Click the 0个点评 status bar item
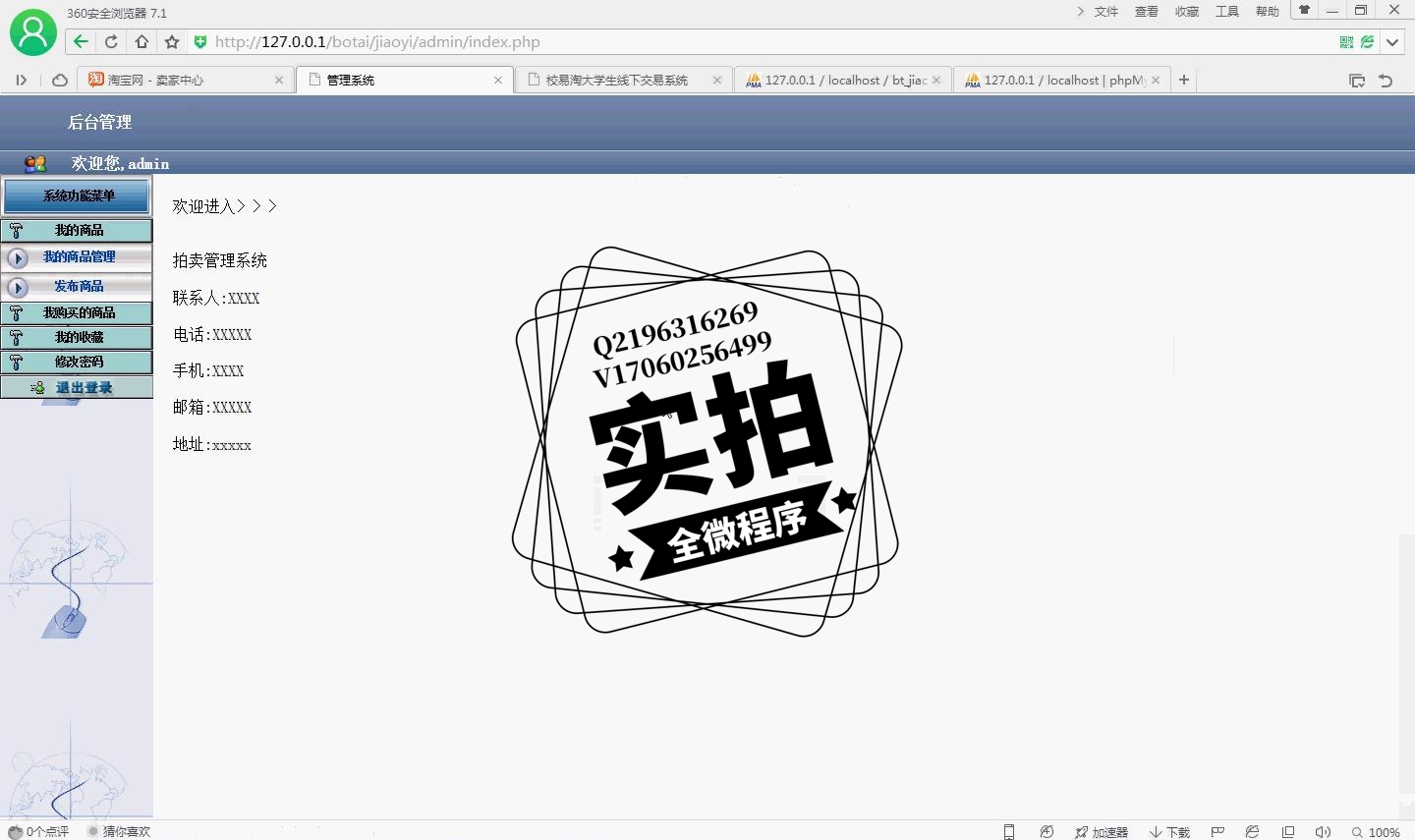The image size is (1415, 840). 38,831
